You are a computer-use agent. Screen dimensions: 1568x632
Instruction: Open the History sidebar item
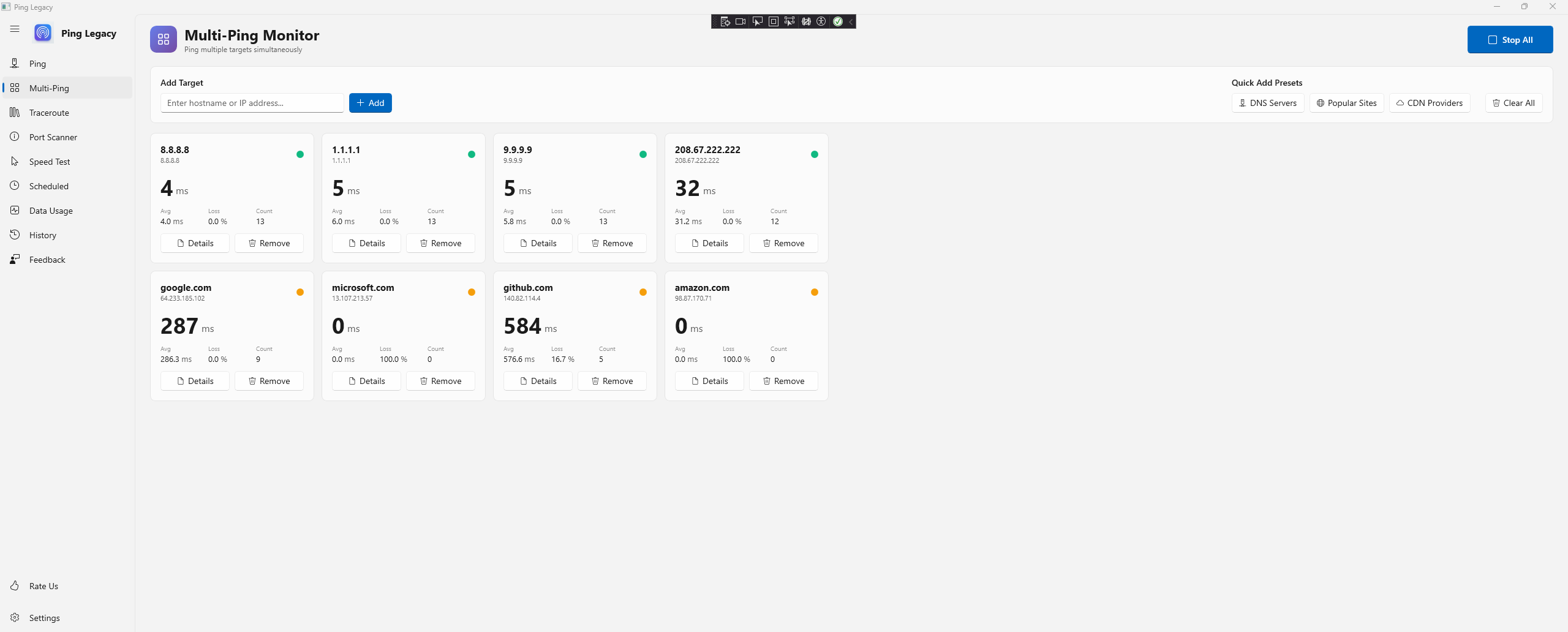coord(67,235)
